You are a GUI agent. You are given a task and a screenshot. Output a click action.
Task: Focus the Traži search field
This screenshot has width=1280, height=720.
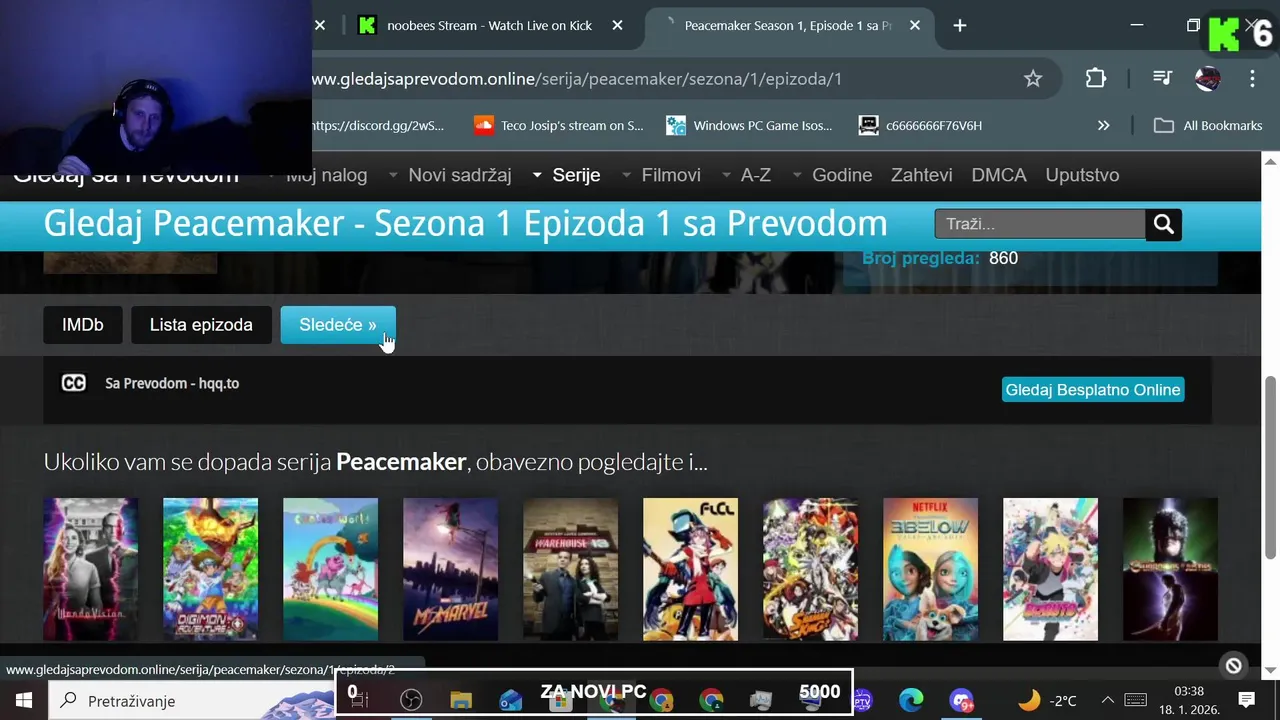[1040, 224]
